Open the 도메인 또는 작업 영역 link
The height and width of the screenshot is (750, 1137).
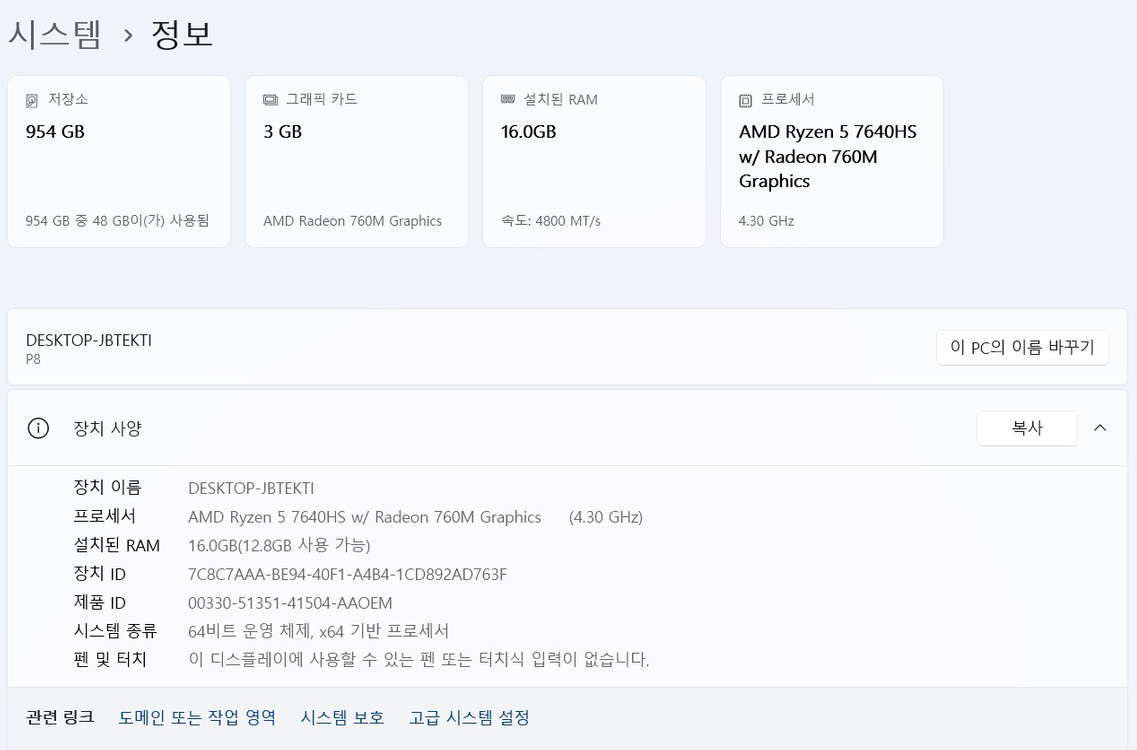click(x=197, y=717)
